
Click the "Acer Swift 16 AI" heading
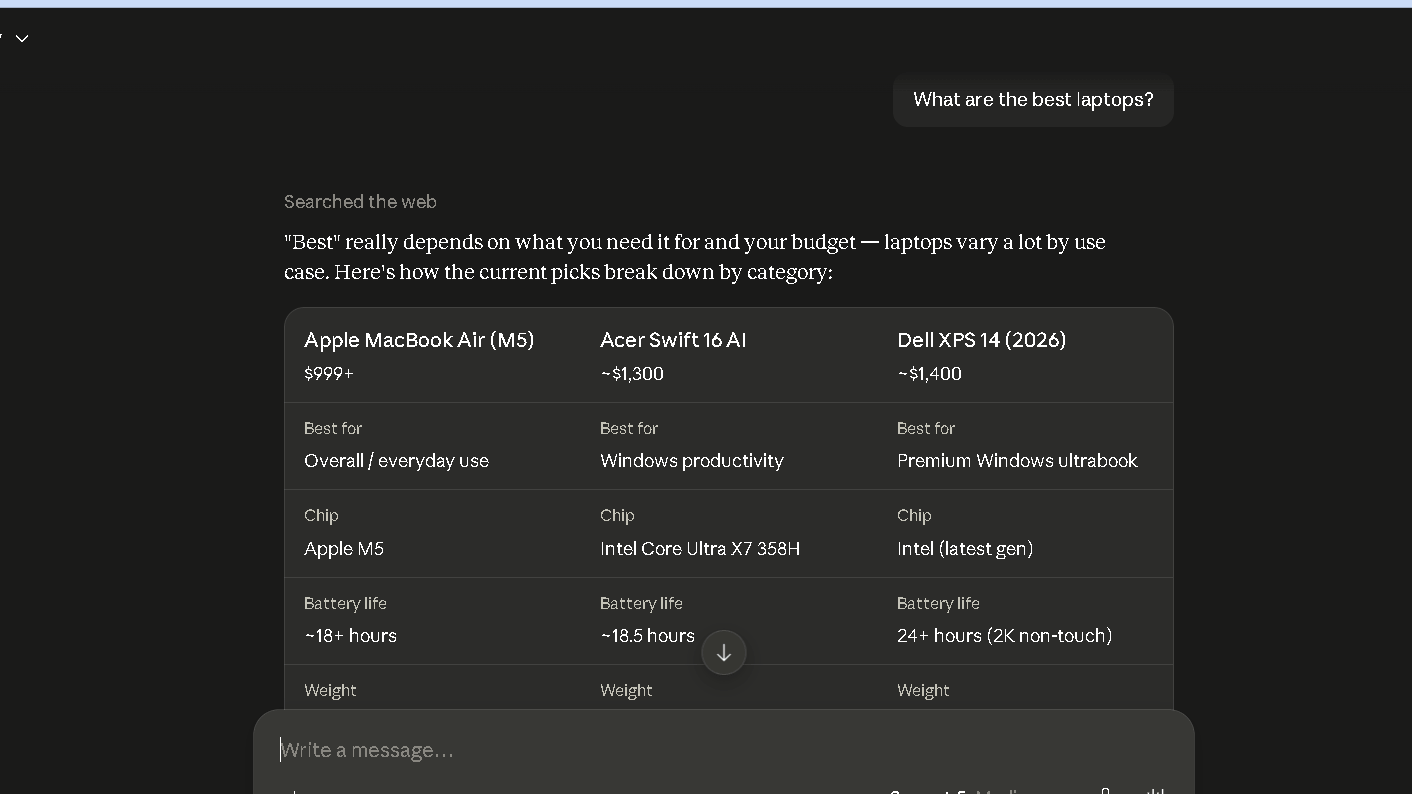click(673, 340)
